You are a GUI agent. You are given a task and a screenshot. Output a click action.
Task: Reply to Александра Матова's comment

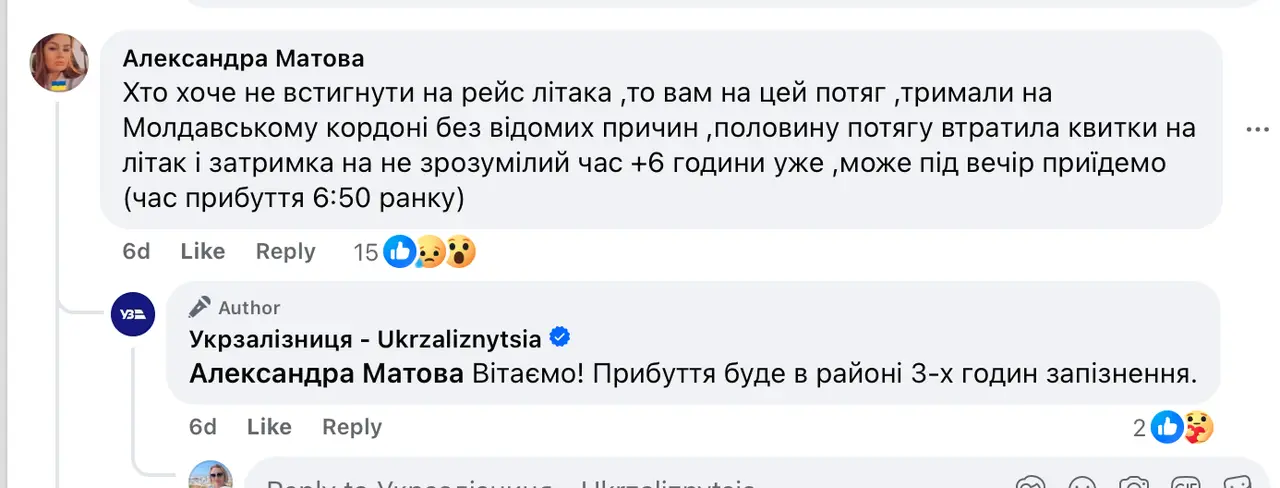tap(285, 252)
